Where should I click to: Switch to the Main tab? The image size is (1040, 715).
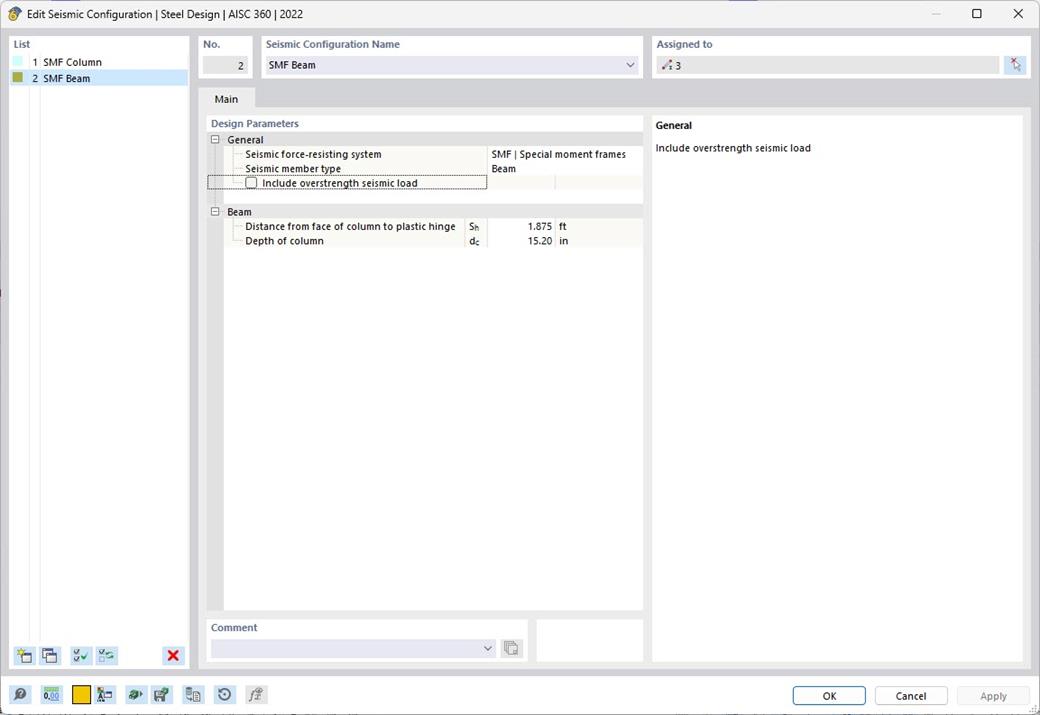tap(226, 98)
